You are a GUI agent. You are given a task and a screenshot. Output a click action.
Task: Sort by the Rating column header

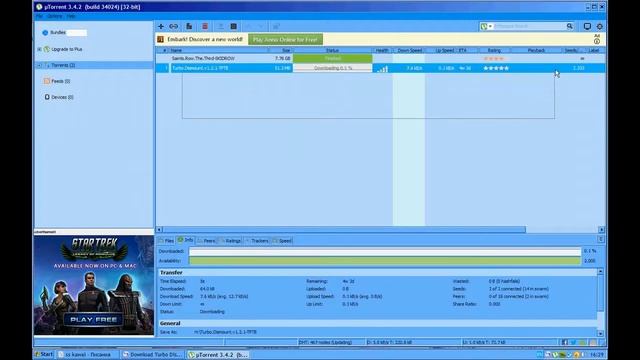494,50
